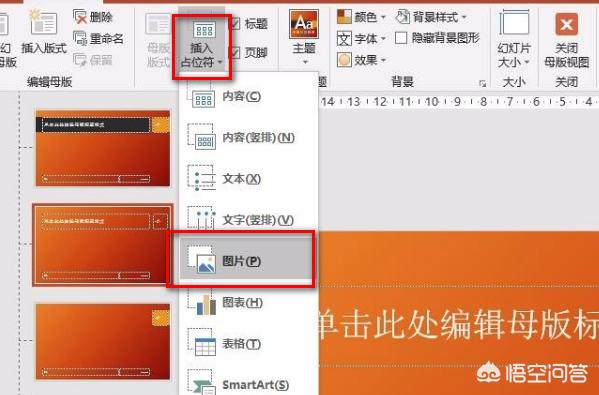Open the Insert Placeholder (插入占位符) menu

(x=201, y=45)
